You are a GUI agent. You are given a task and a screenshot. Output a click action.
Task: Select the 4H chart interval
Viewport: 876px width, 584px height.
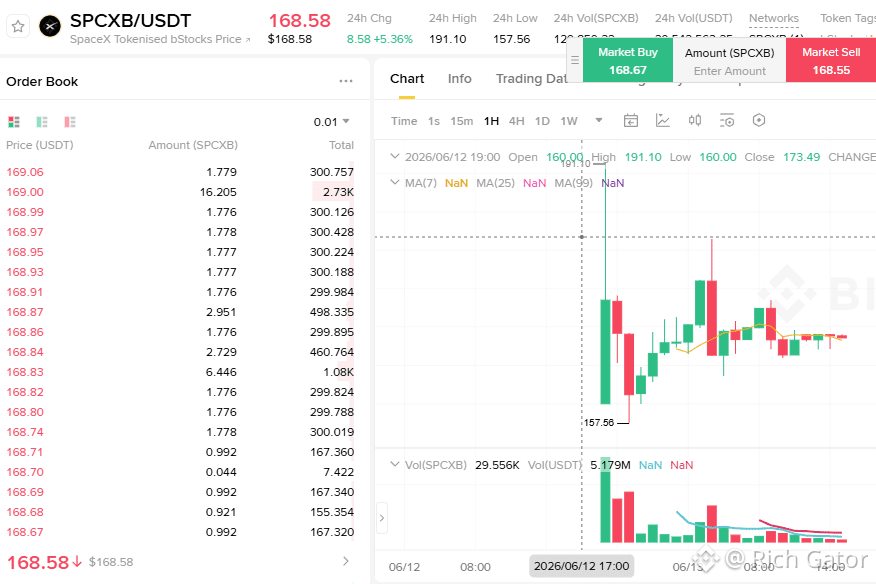click(516, 121)
